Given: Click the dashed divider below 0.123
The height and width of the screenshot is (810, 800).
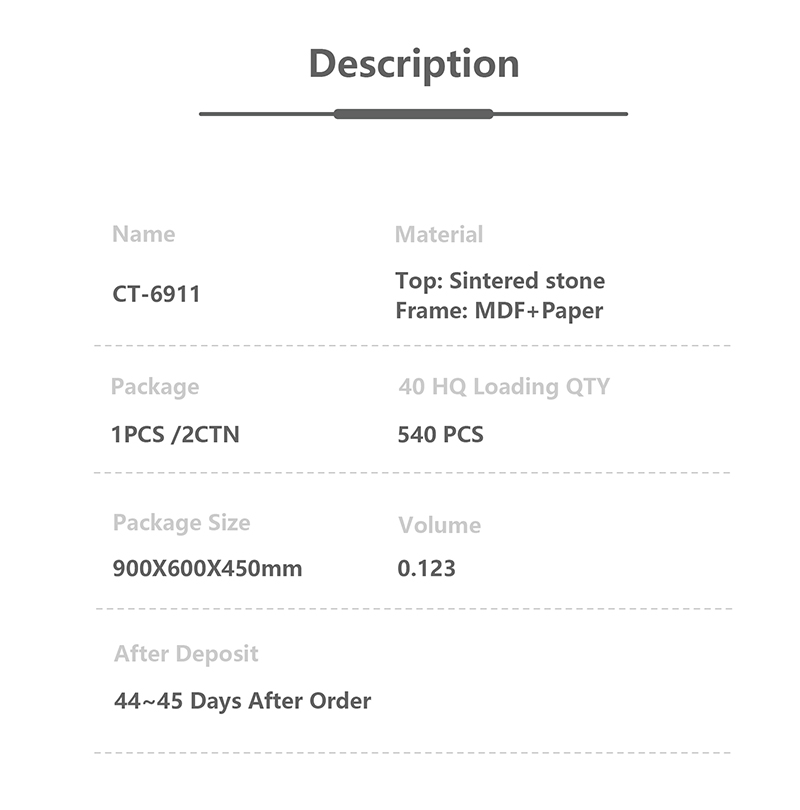Looking at the screenshot, I should pos(414,609).
